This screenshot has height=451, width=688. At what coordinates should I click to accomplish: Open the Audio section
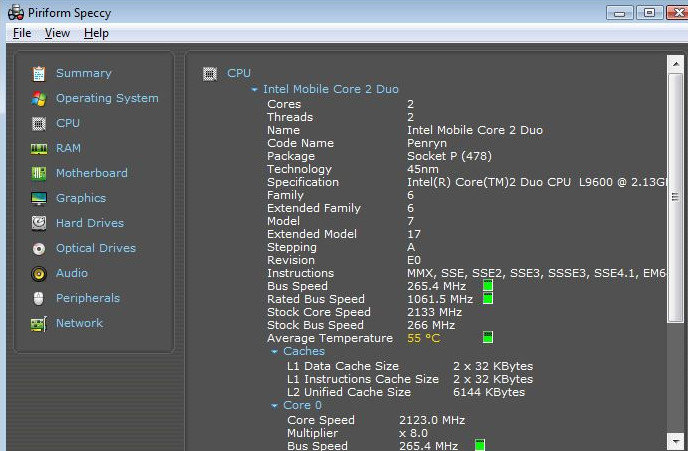(x=72, y=273)
